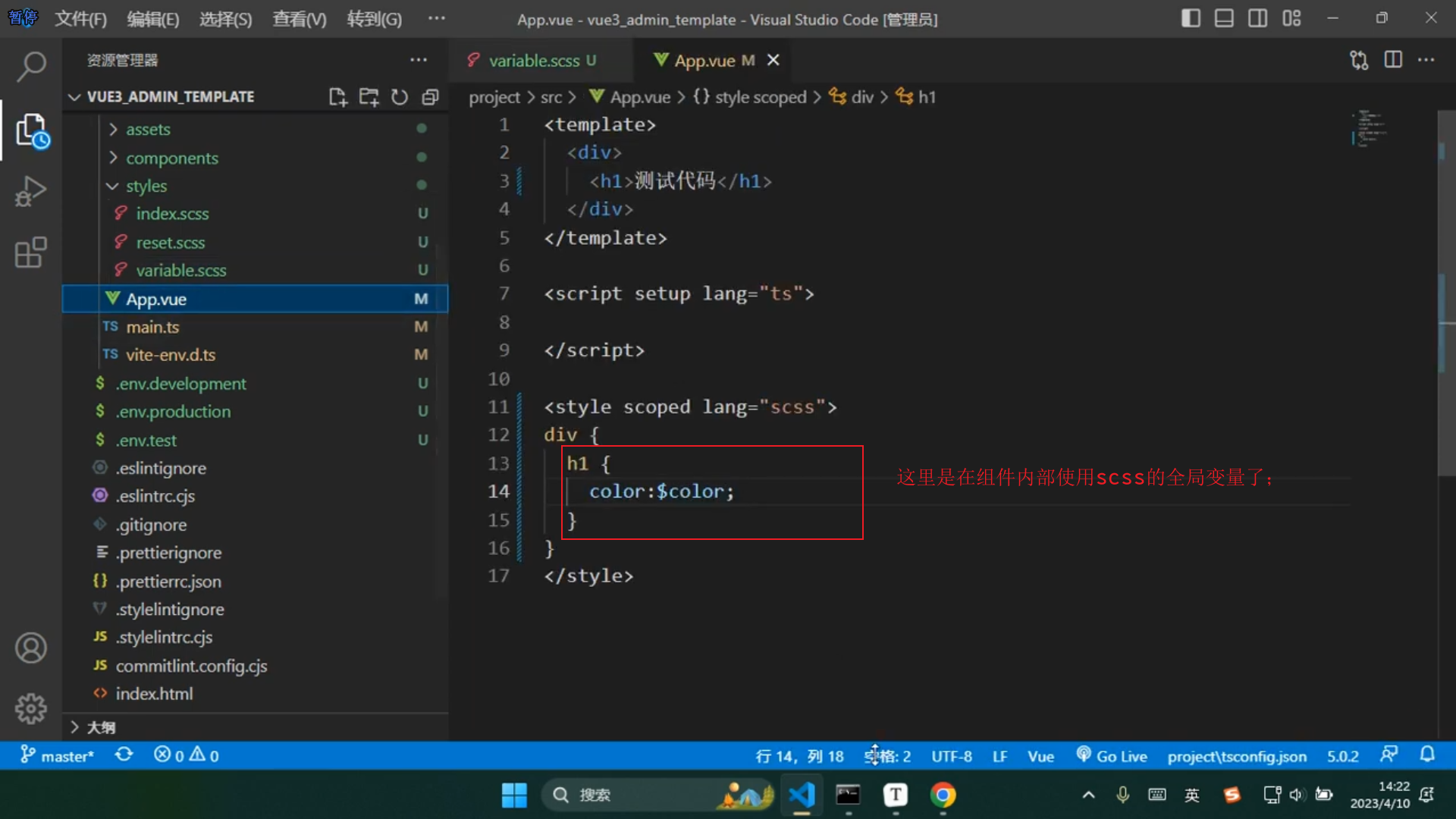Viewport: 1456px width, 819px height.
Task: Create a new folder in explorer
Action: tap(369, 97)
